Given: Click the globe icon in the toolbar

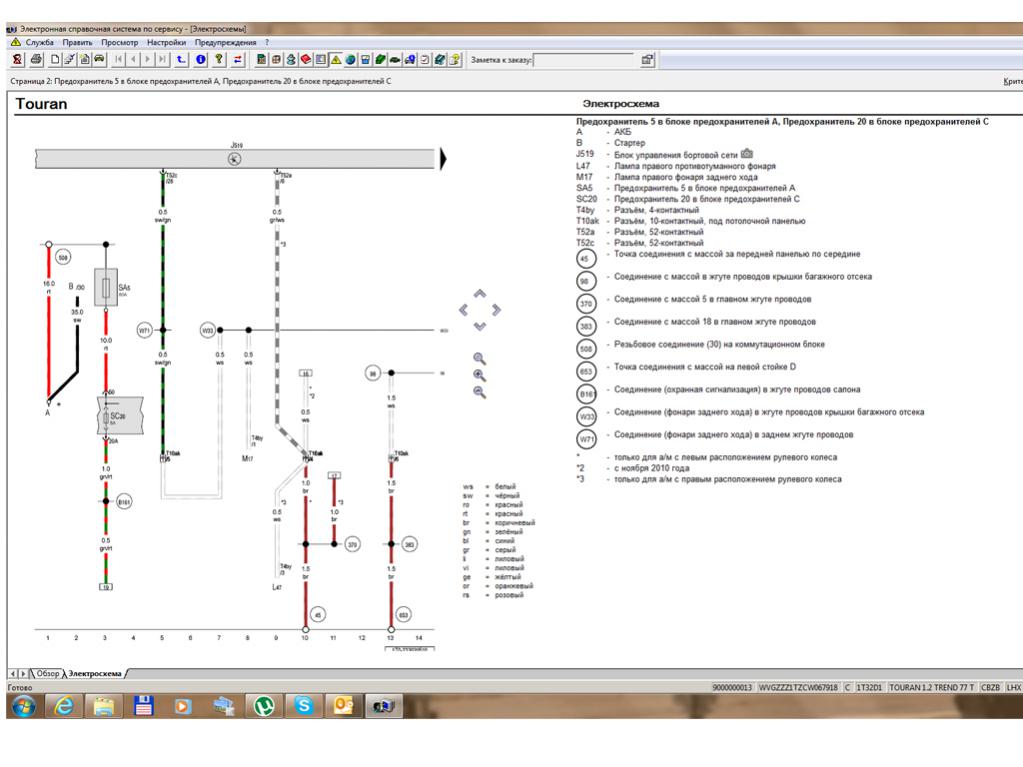Looking at the screenshot, I should (x=350, y=59).
